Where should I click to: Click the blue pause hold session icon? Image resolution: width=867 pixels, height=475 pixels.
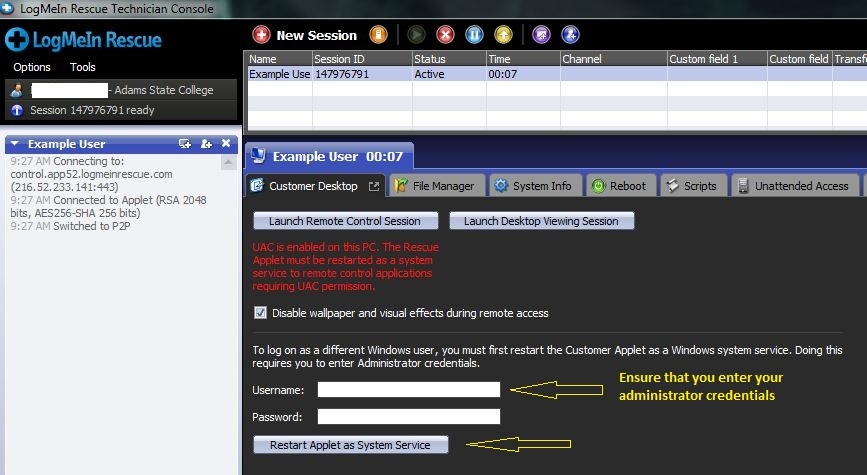474,35
